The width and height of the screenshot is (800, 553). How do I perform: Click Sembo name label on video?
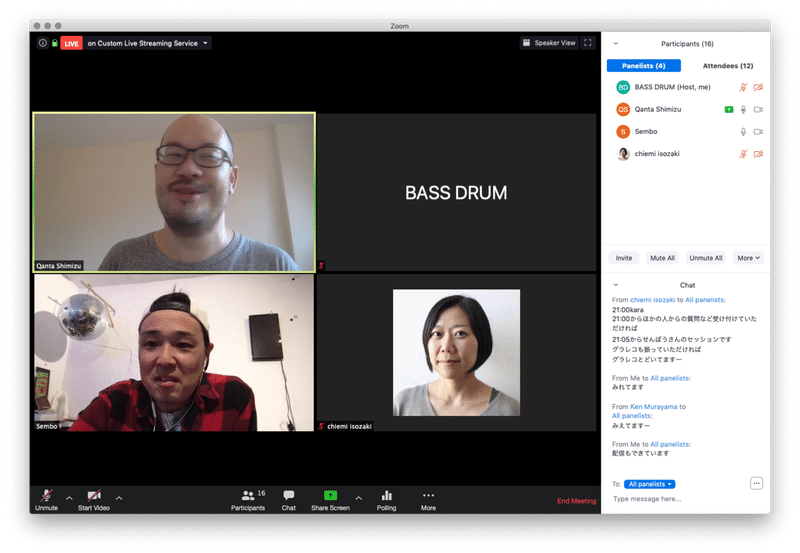click(47, 426)
